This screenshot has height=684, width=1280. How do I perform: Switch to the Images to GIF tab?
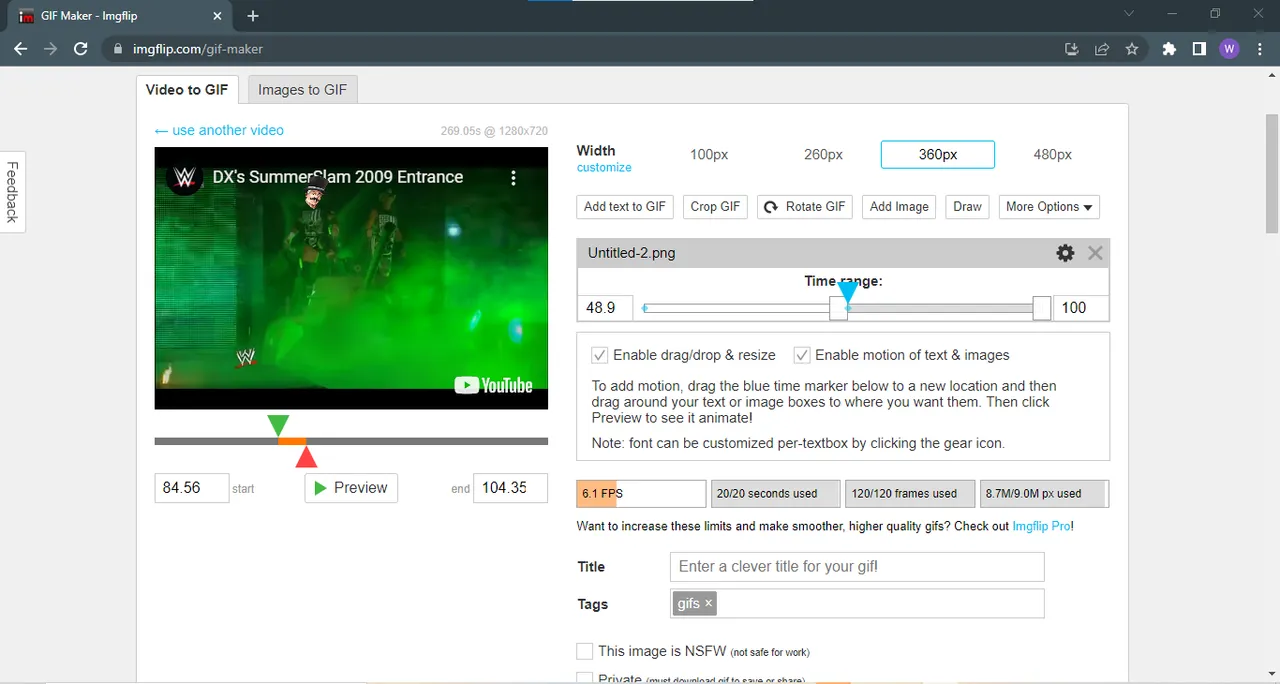coord(303,89)
